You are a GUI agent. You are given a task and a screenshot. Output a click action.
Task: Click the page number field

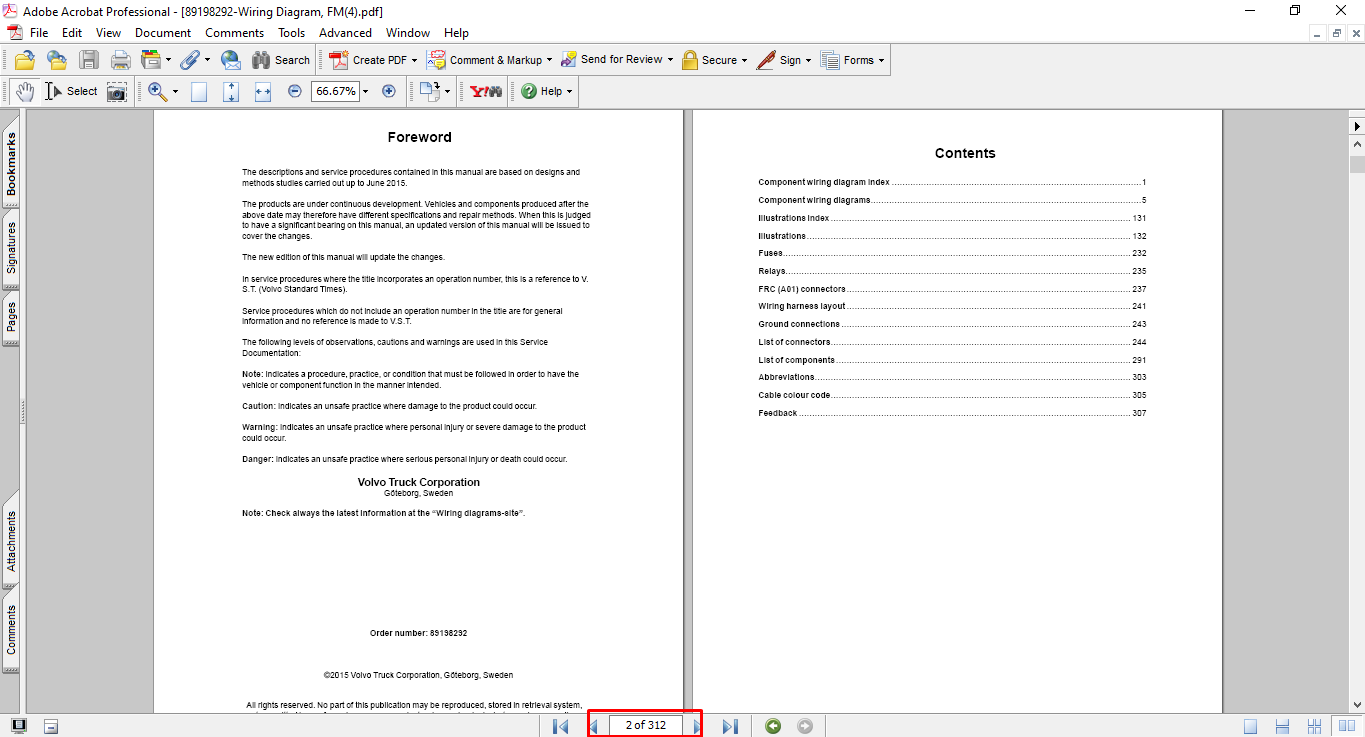(x=645, y=725)
